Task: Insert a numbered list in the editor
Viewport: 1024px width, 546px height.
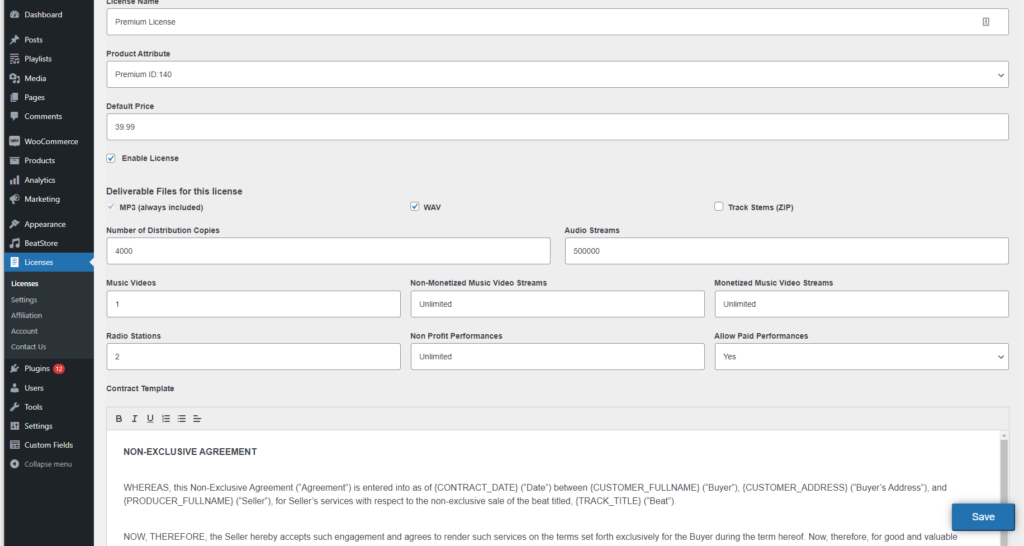Action: 166,418
